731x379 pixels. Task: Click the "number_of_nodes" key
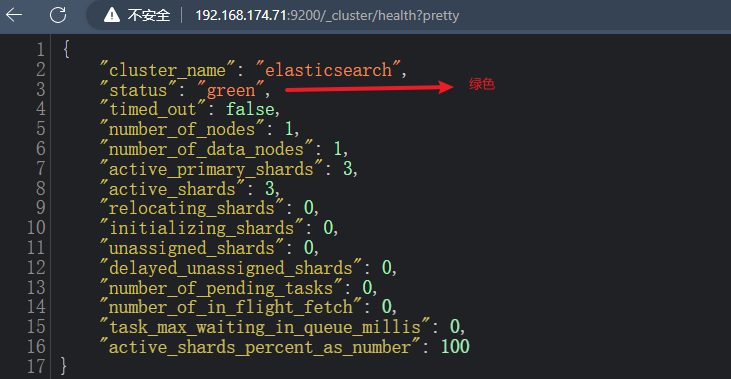coord(182,129)
